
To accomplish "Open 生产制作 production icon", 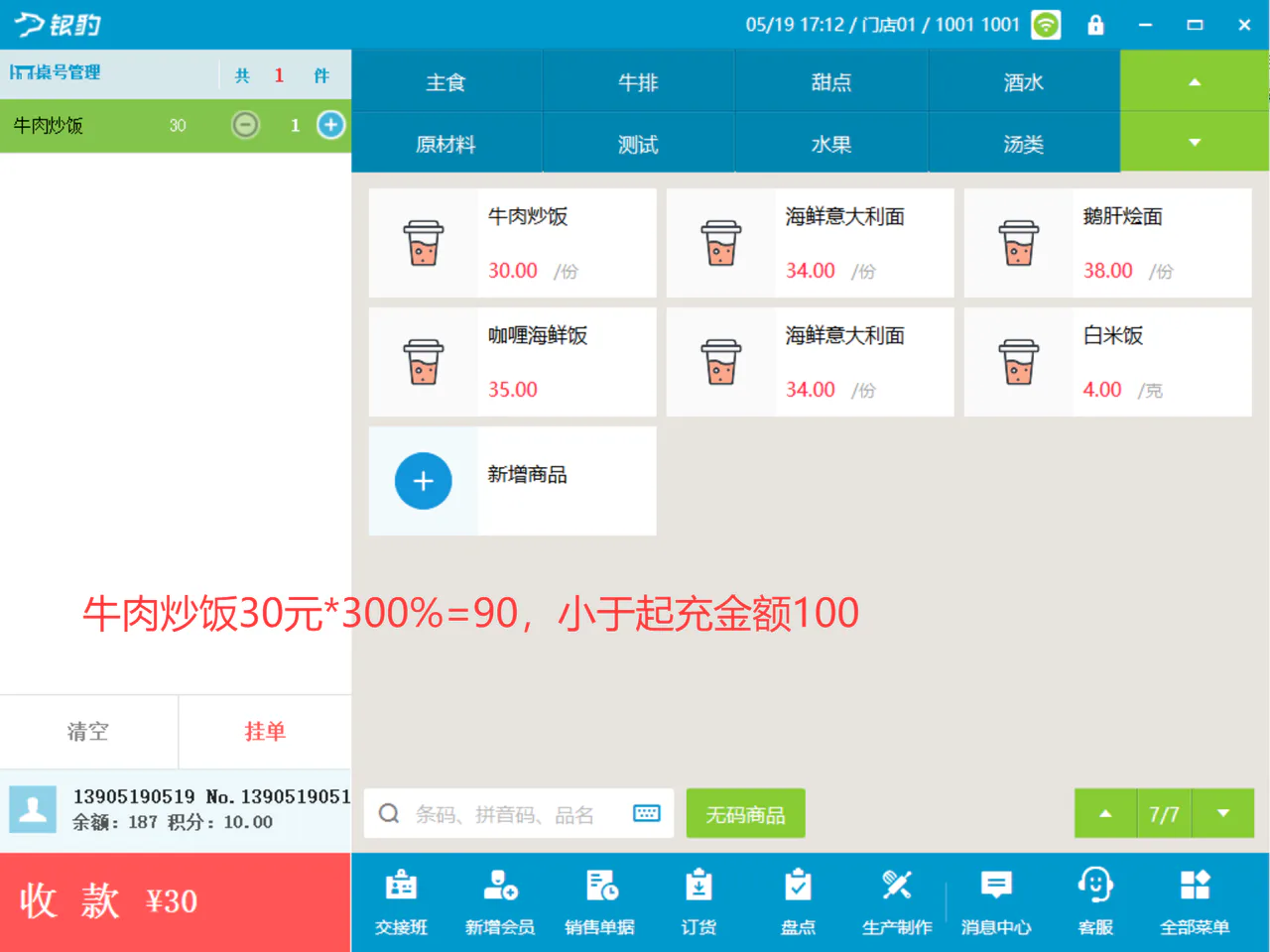I will pyautogui.click(x=897, y=901).
